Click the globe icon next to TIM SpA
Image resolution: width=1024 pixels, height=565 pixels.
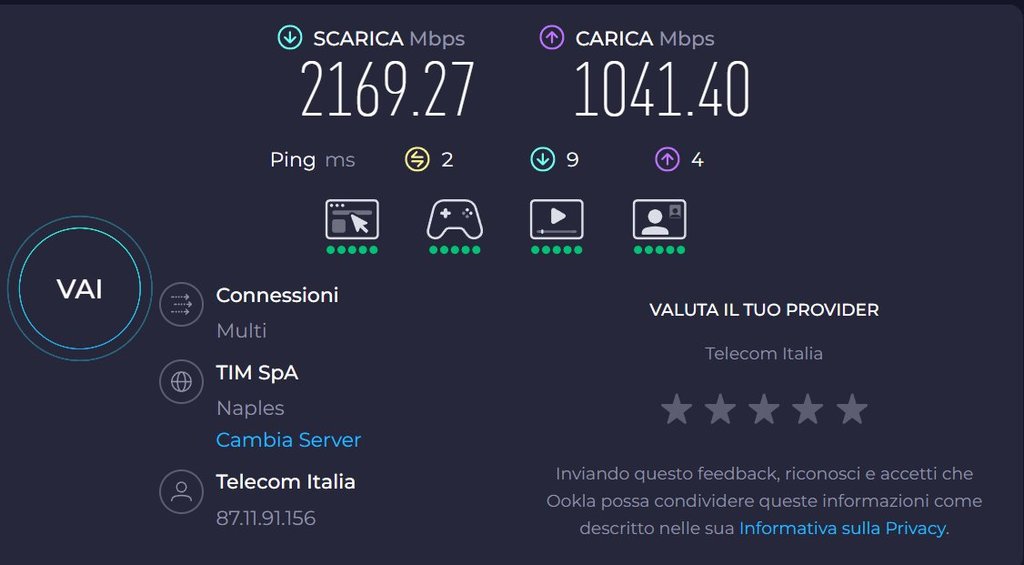coord(181,381)
